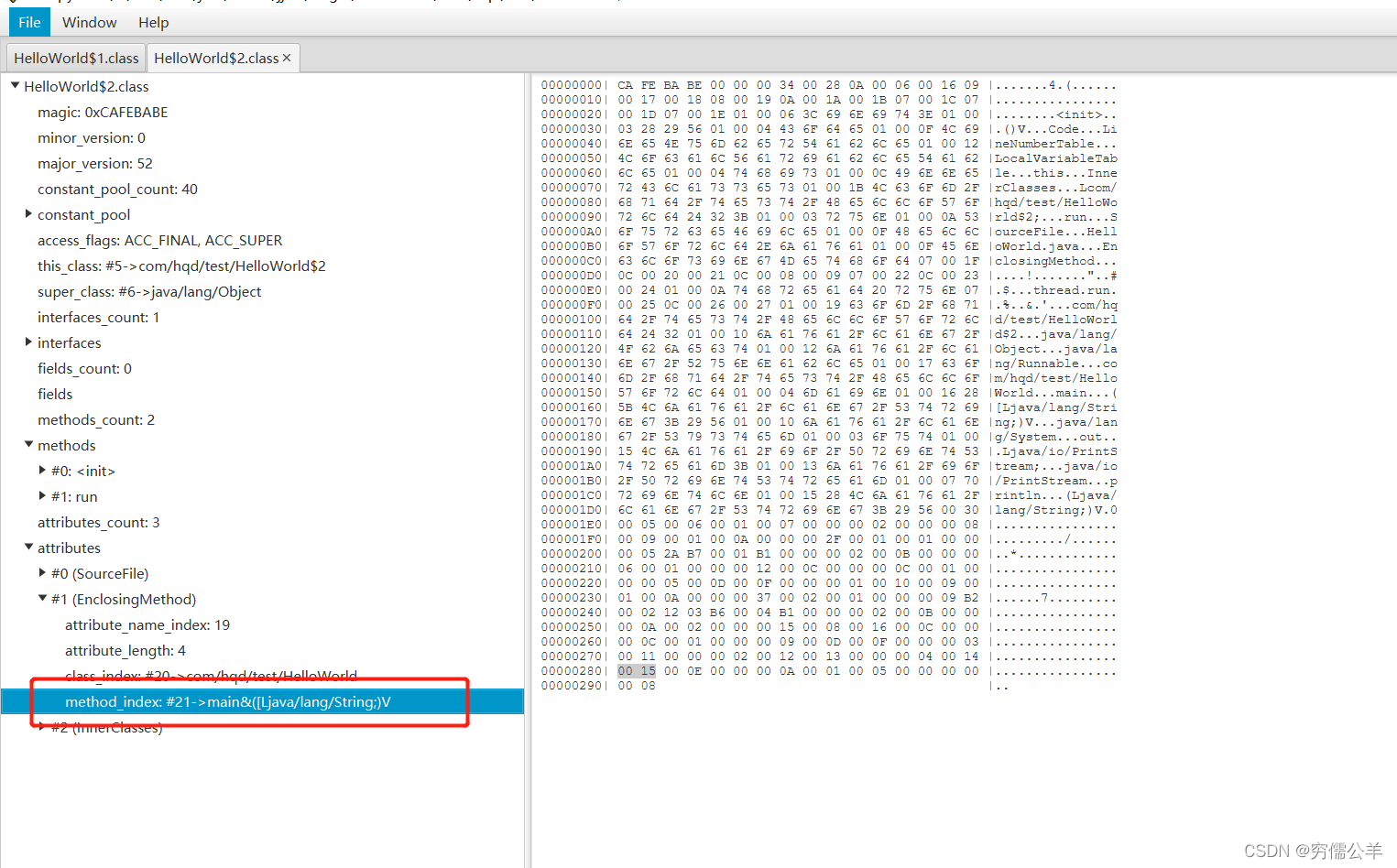
Task: Click hex dump line 00000020
Action: click(828, 114)
